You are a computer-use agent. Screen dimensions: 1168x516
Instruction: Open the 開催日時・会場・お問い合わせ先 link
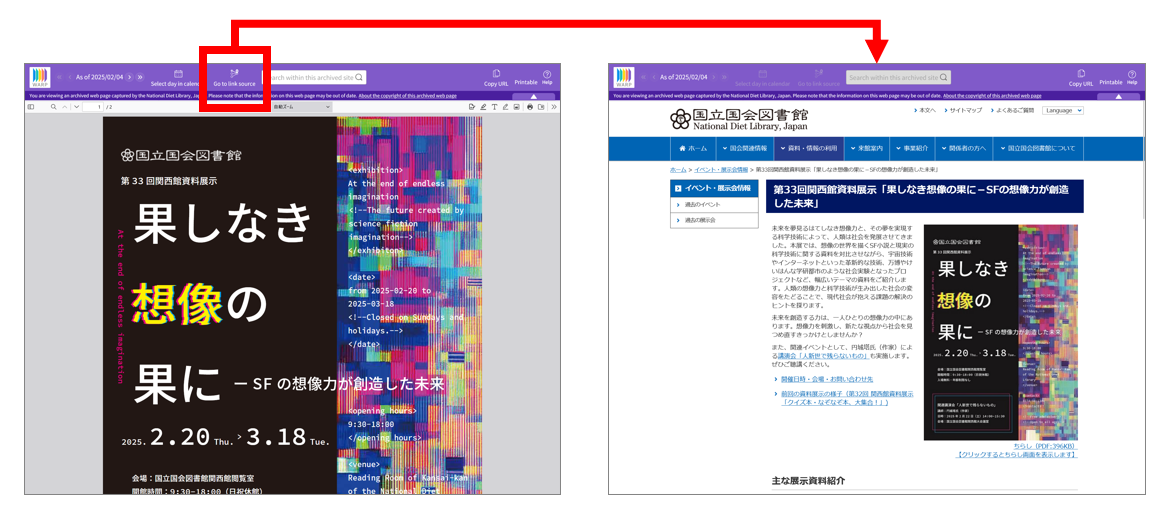(827, 379)
